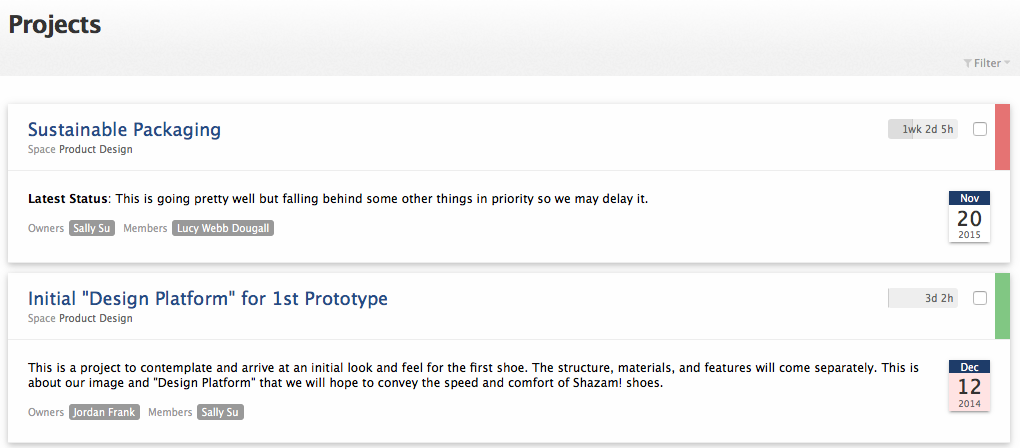The image size is (1020, 448).
Task: Click green status bar on Design Platform project
Action: coord(1002,306)
